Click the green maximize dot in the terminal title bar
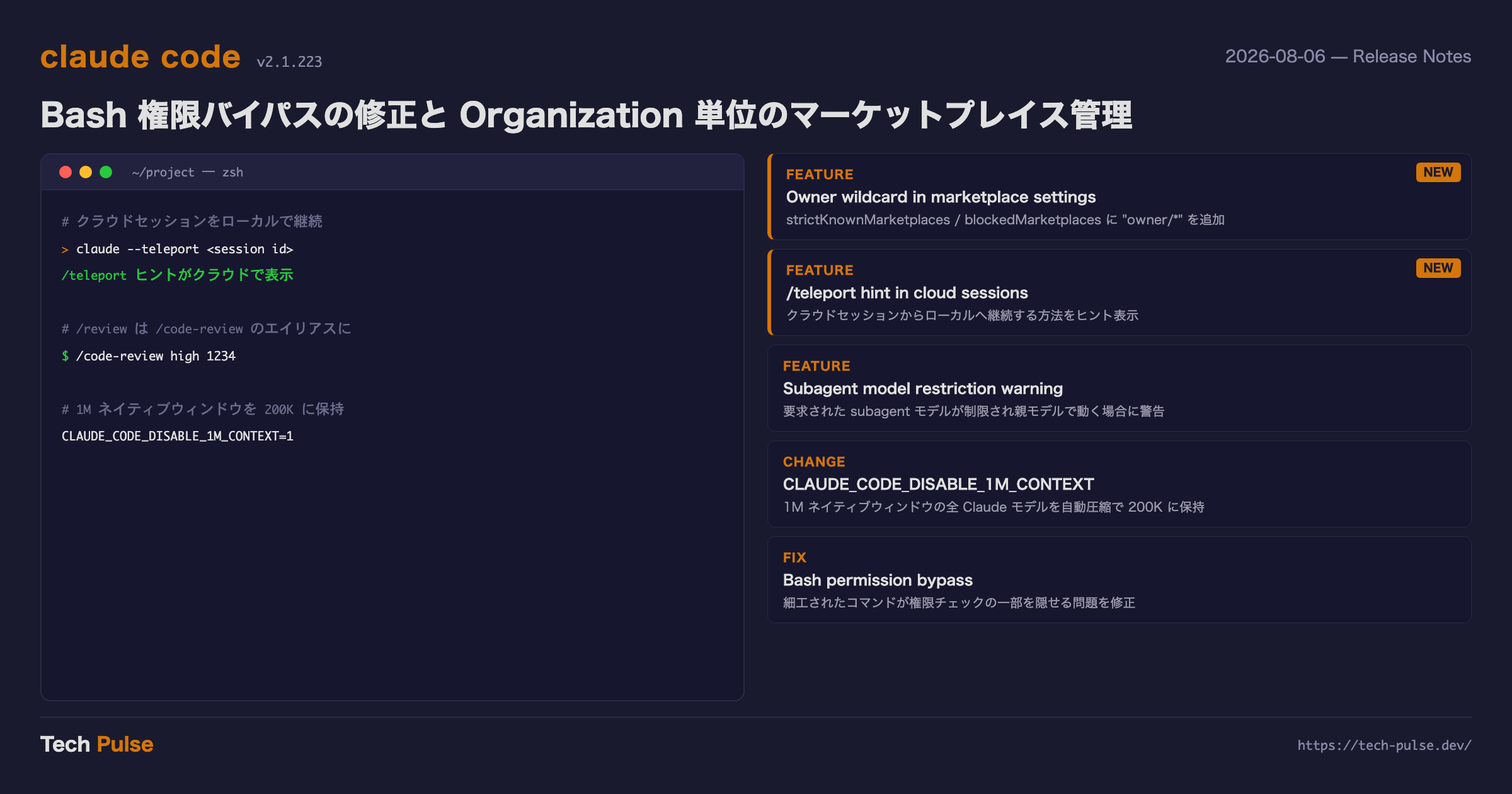1512x794 pixels. [106, 172]
